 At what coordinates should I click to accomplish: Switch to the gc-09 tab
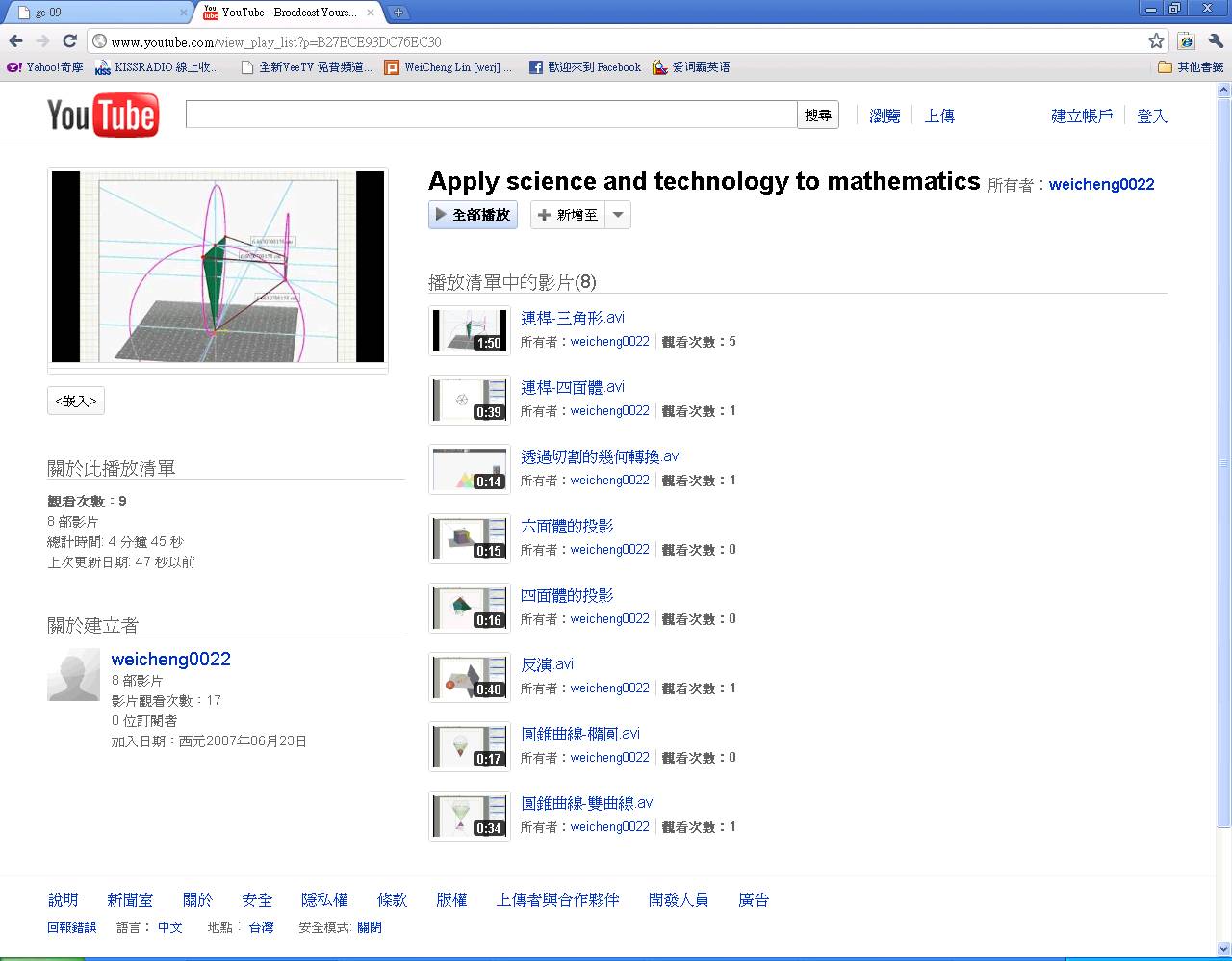pos(96,13)
